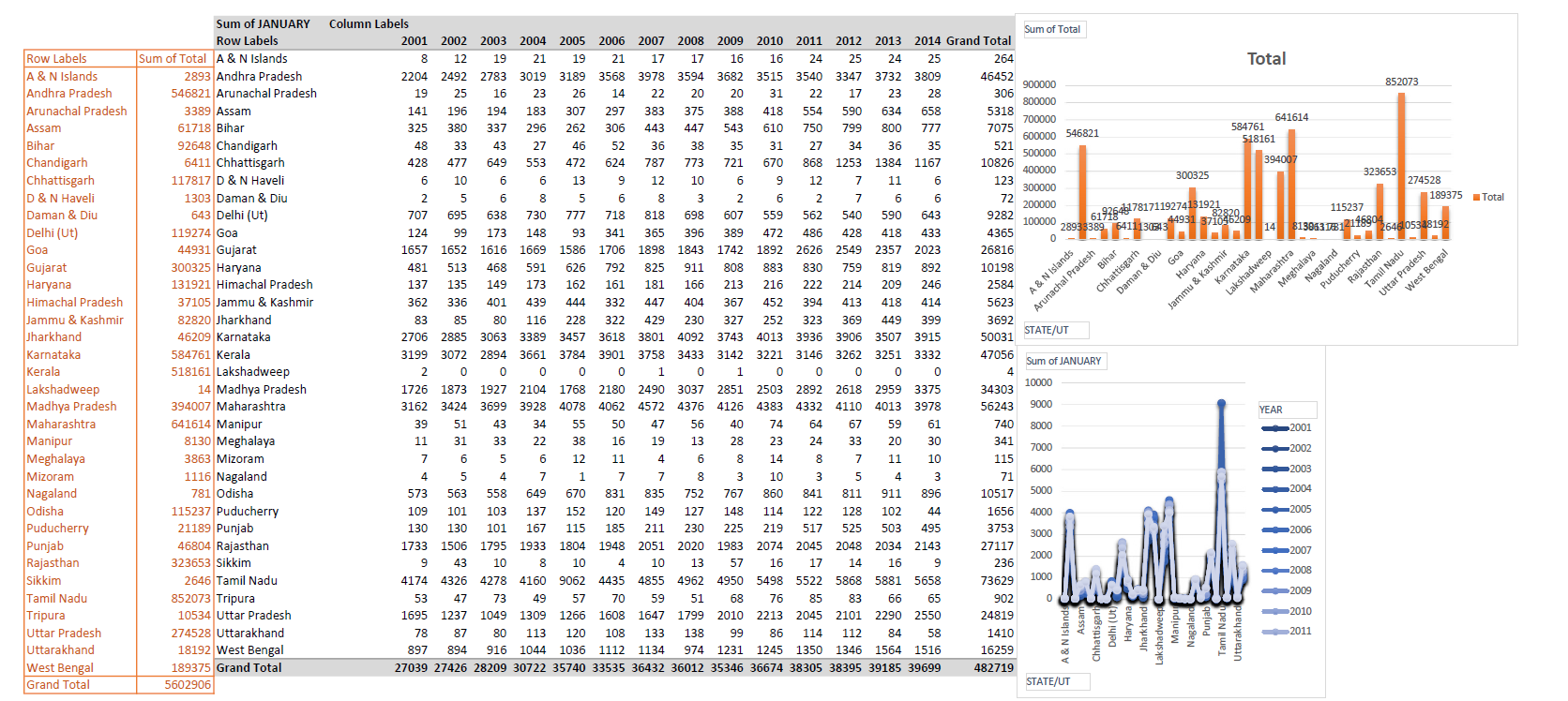Select the 2007 series in the legend
This screenshot has width=1568, height=701.
[x=1287, y=550]
